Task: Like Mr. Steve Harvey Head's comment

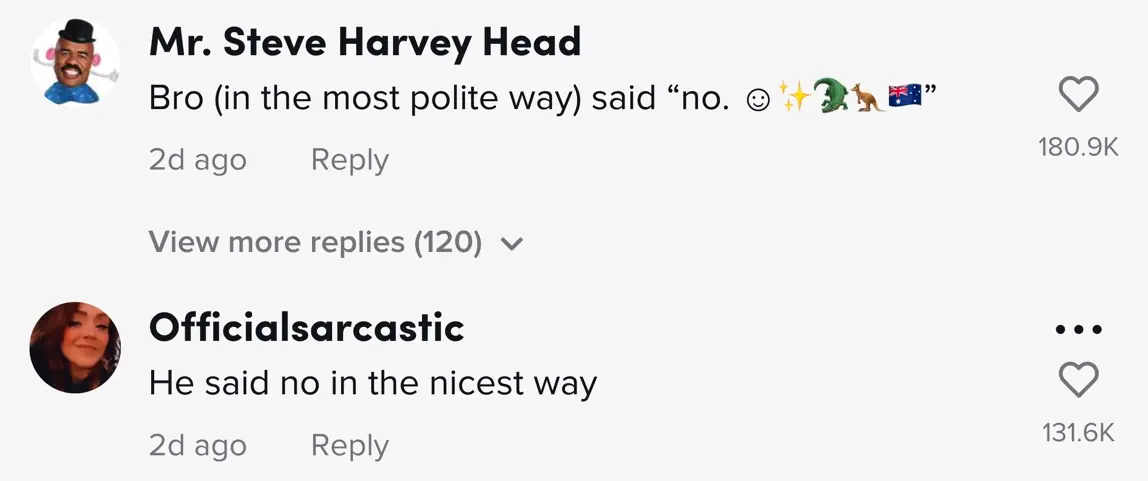Action: point(1077,96)
